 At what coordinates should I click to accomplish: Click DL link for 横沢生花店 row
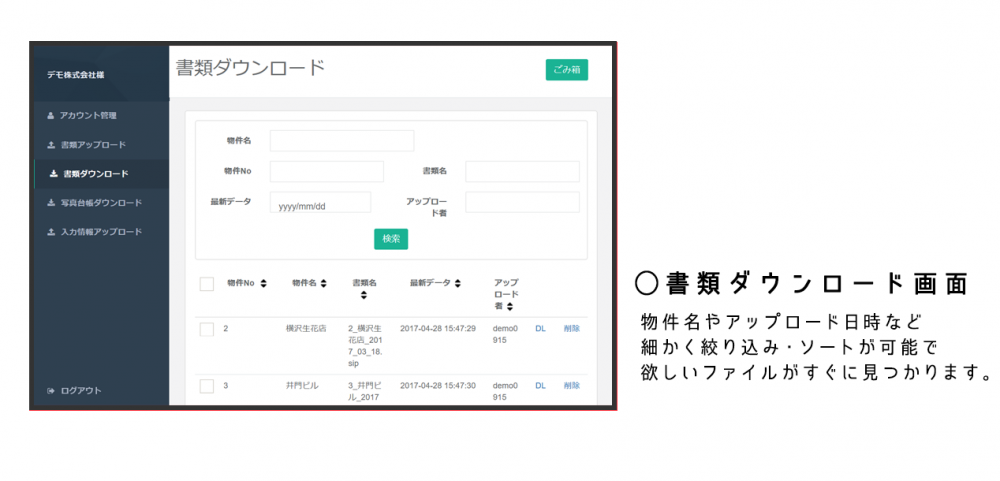(x=540, y=329)
